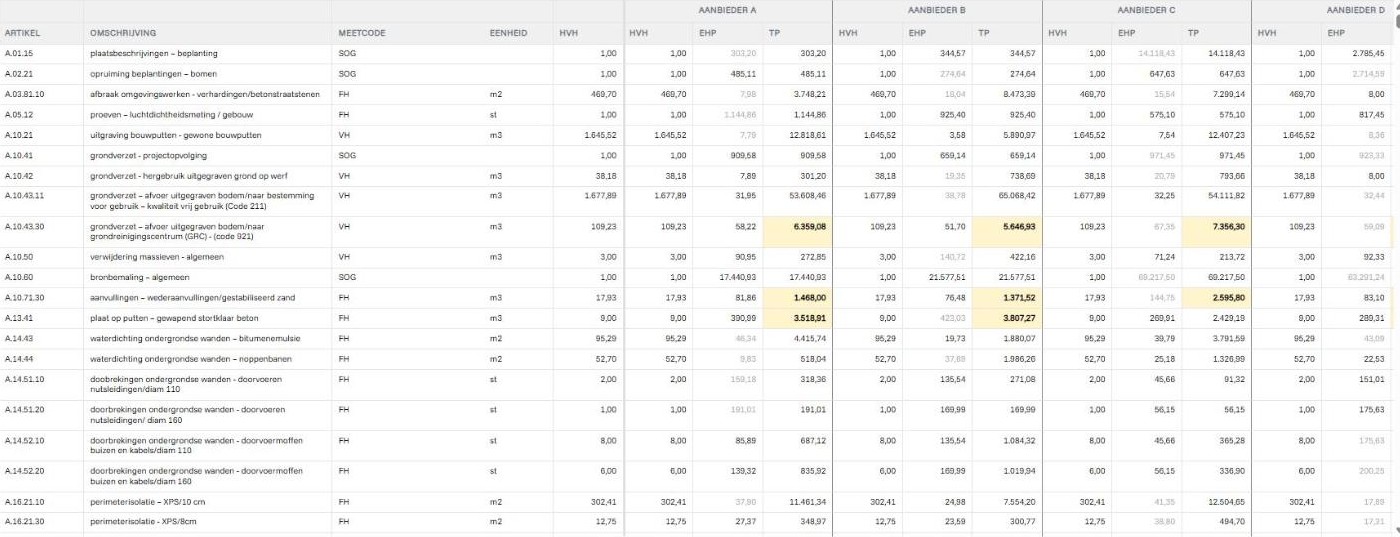
Task: Click Aanbieder B TP value 65.068,42
Action: click(1017, 196)
